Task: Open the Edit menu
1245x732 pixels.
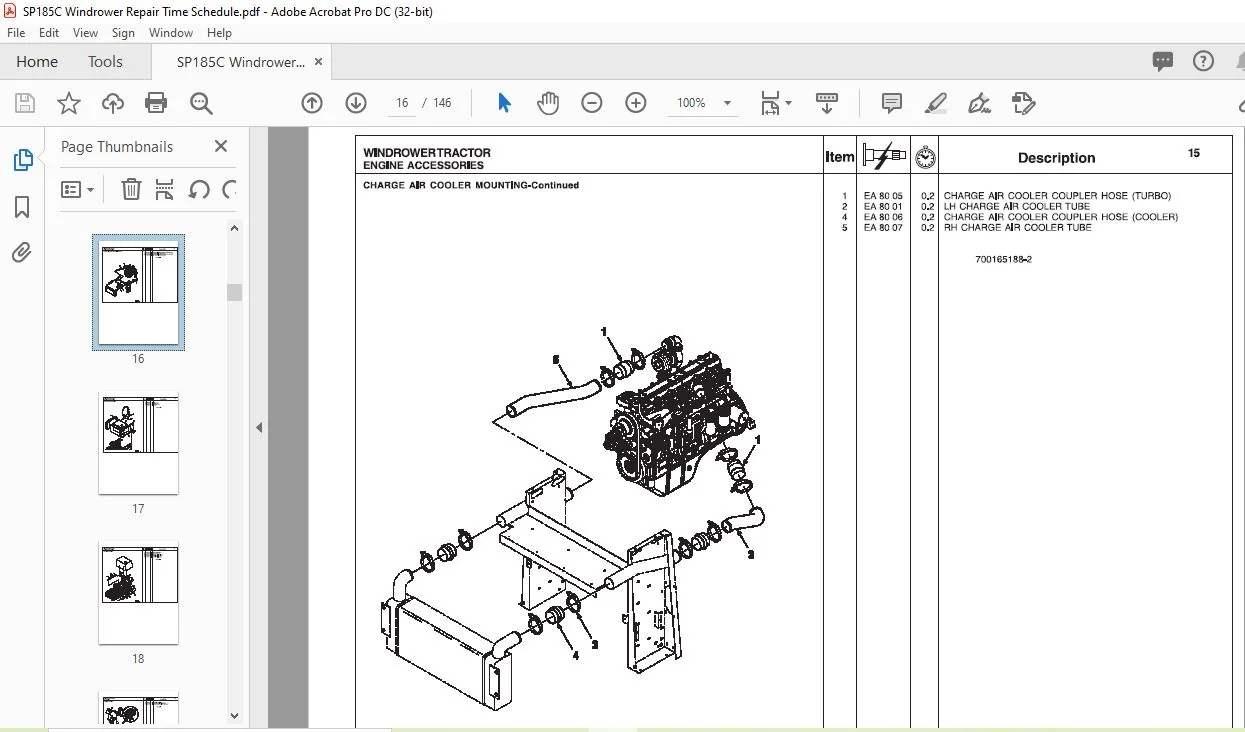Action: [49, 33]
